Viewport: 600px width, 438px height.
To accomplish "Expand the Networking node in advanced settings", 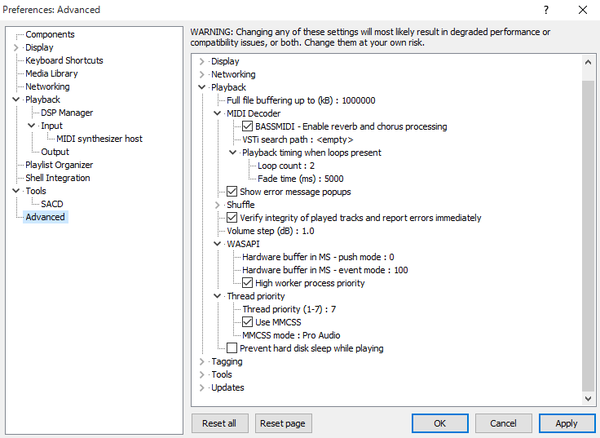I will 202,74.
